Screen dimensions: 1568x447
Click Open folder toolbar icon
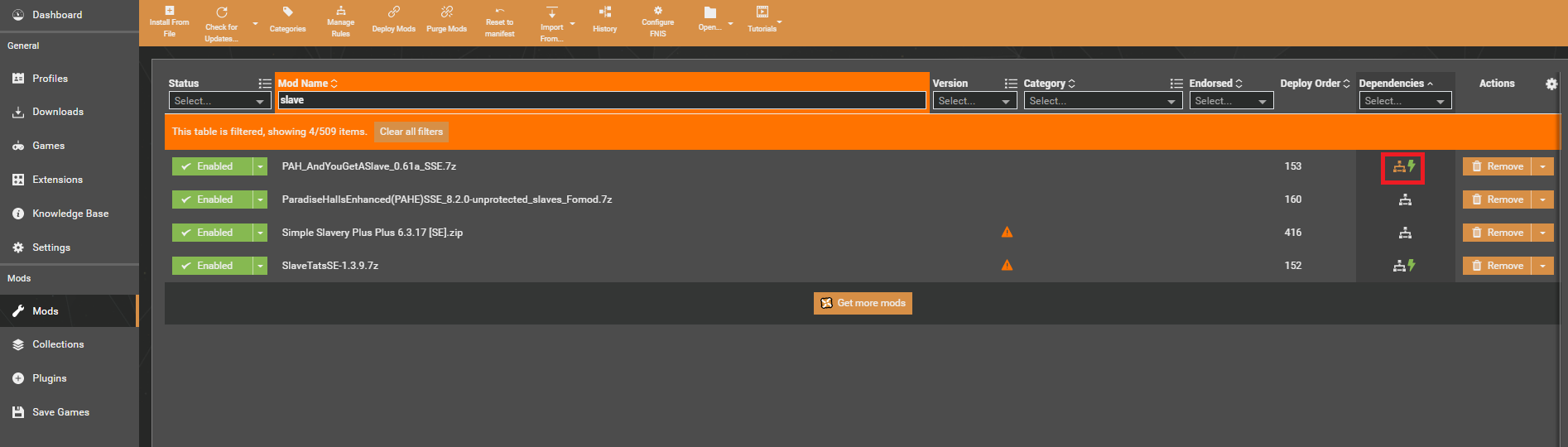[x=709, y=21]
